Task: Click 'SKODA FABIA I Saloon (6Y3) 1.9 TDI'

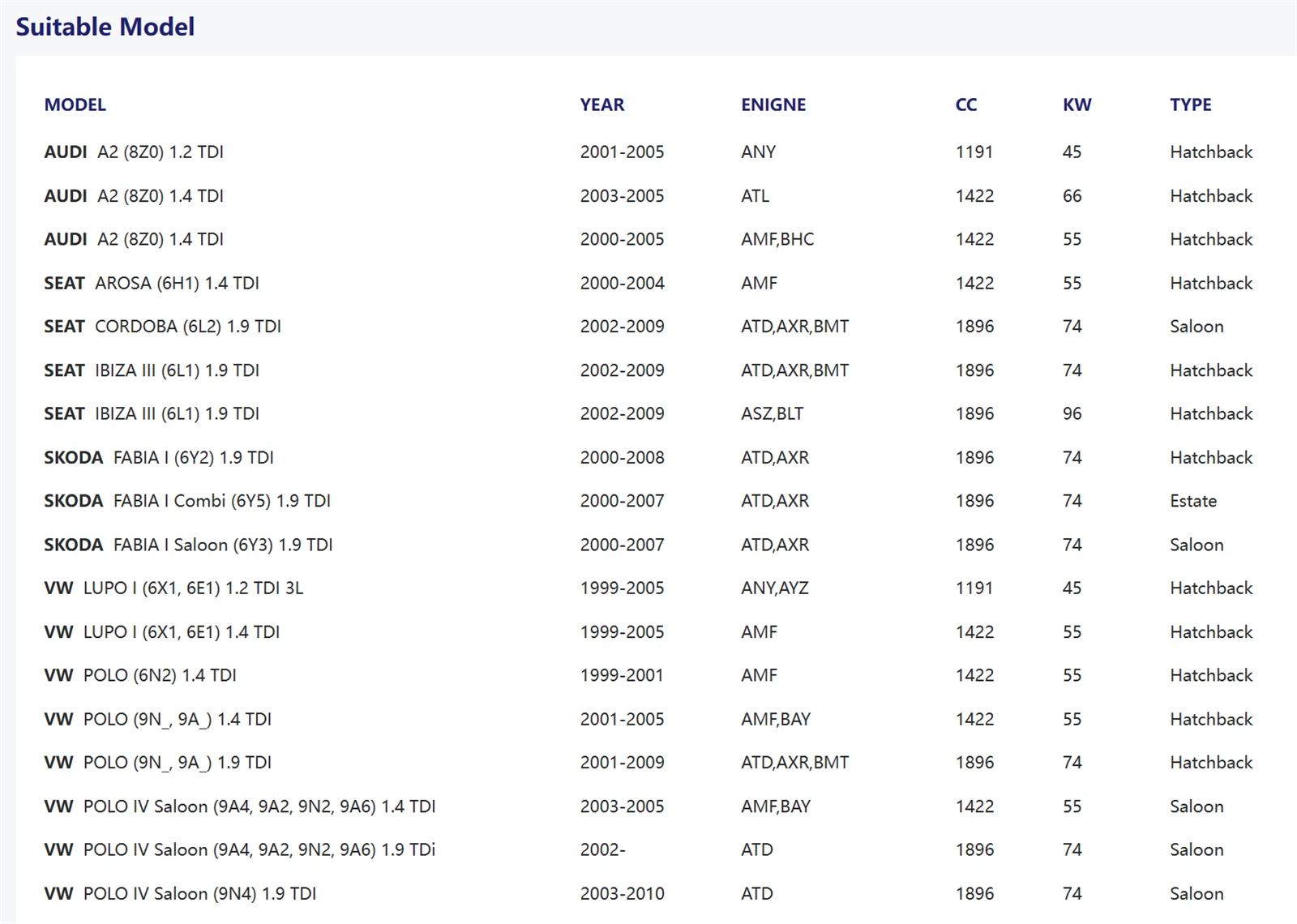Action: pos(188,545)
